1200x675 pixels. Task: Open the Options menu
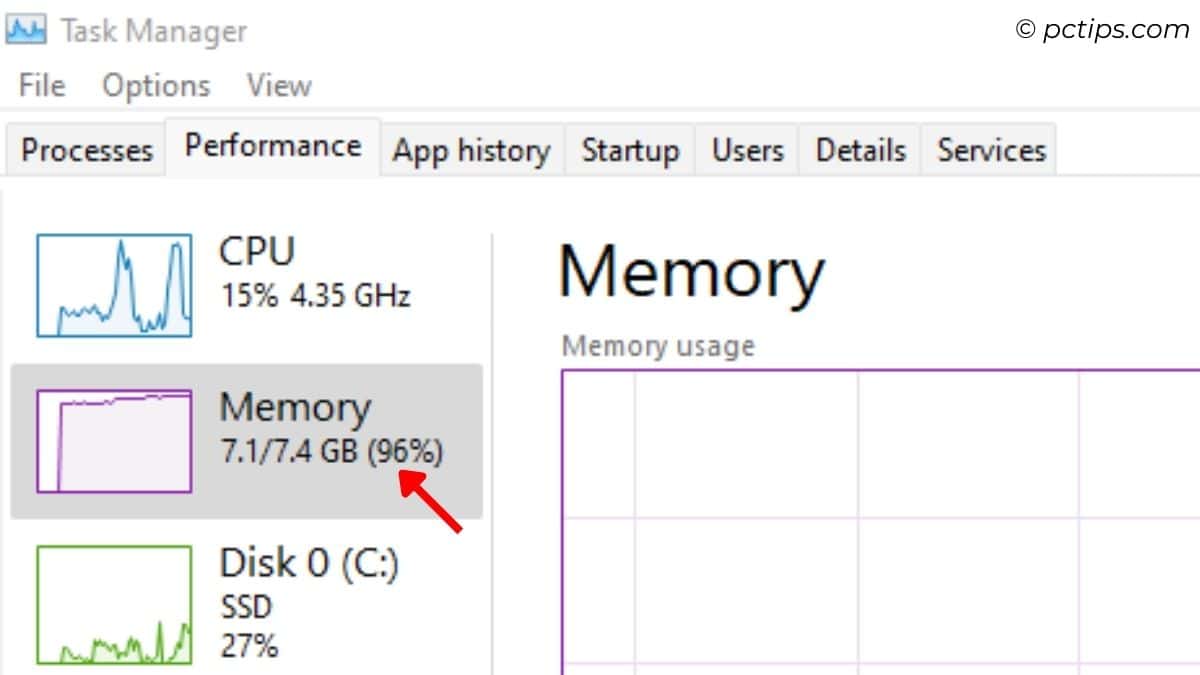click(x=155, y=85)
